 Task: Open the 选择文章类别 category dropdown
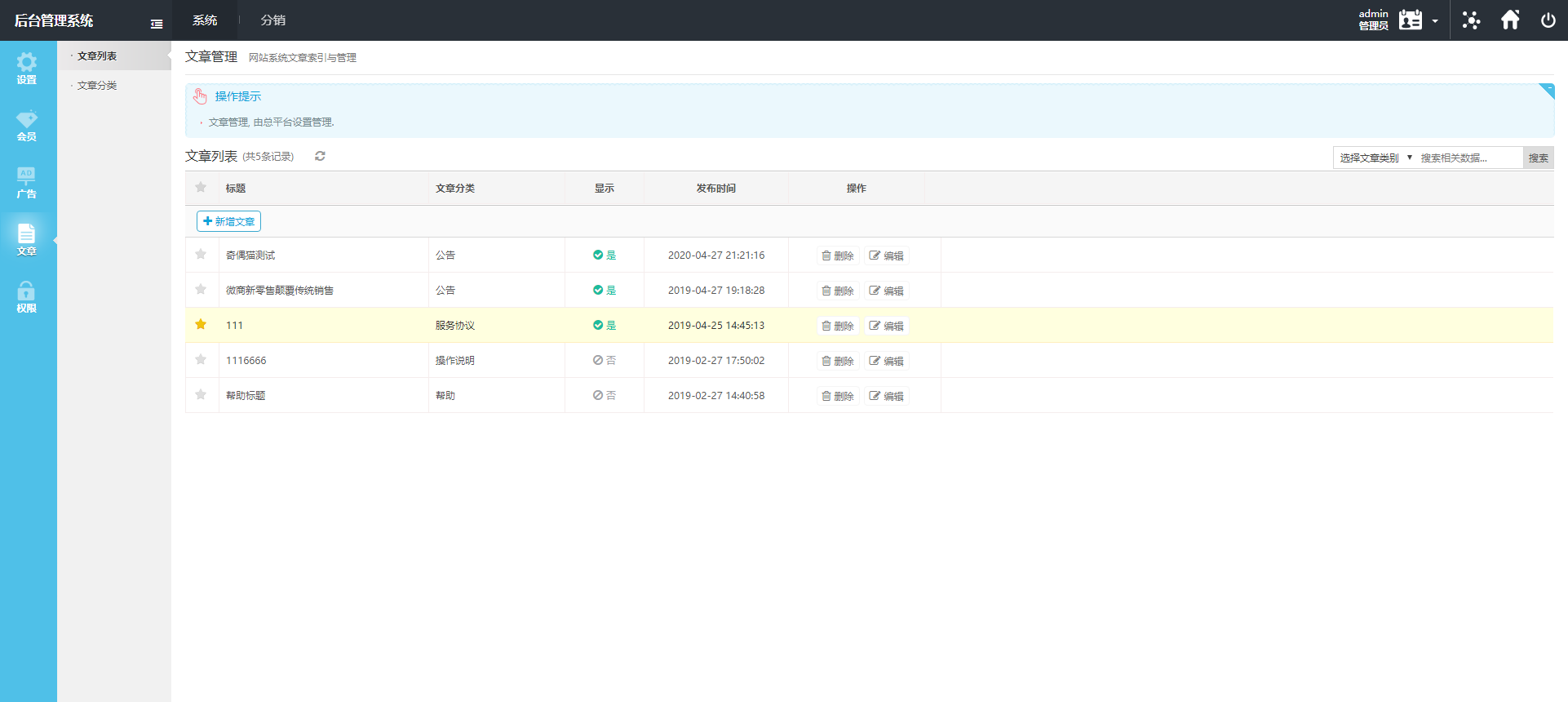pos(1375,158)
